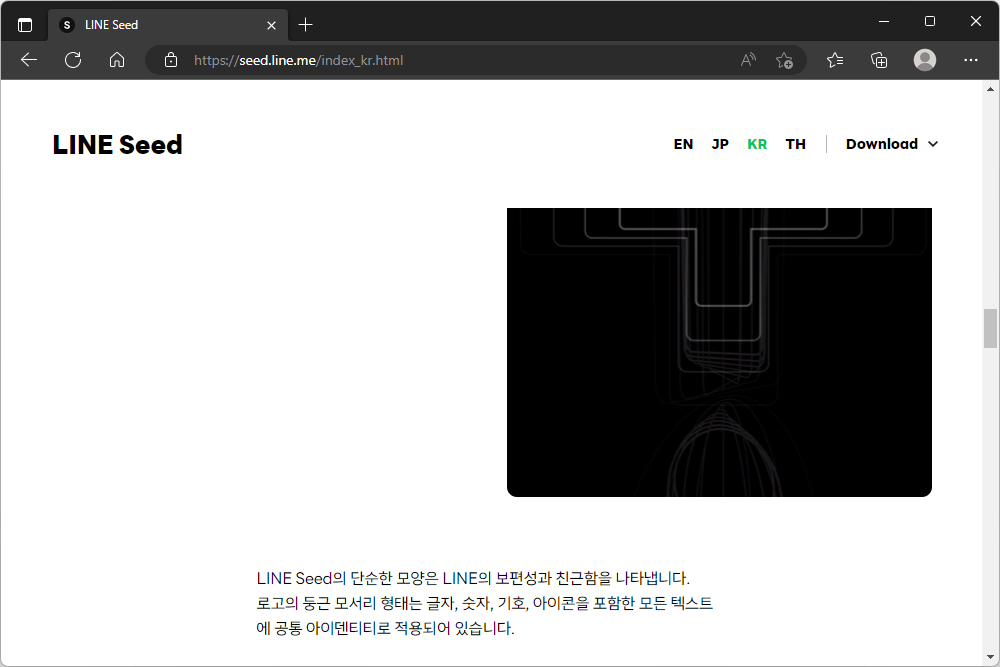Refresh the page
1000x667 pixels.
(73, 60)
